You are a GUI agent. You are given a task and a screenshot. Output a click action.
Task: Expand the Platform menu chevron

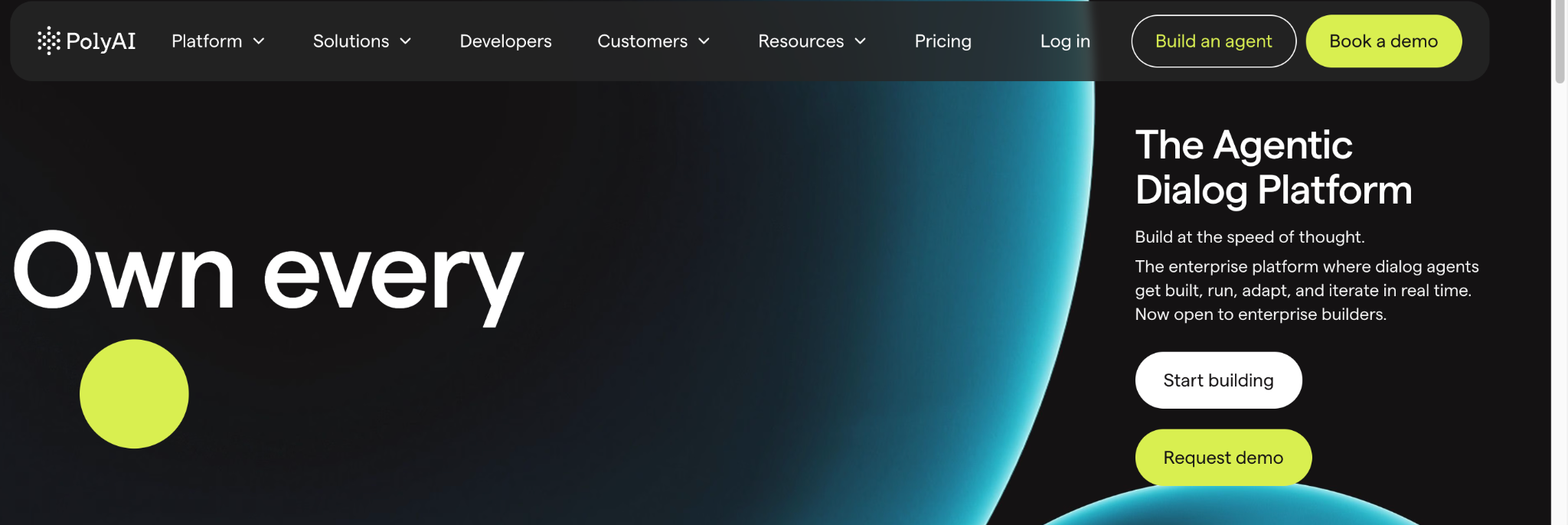[x=259, y=41]
